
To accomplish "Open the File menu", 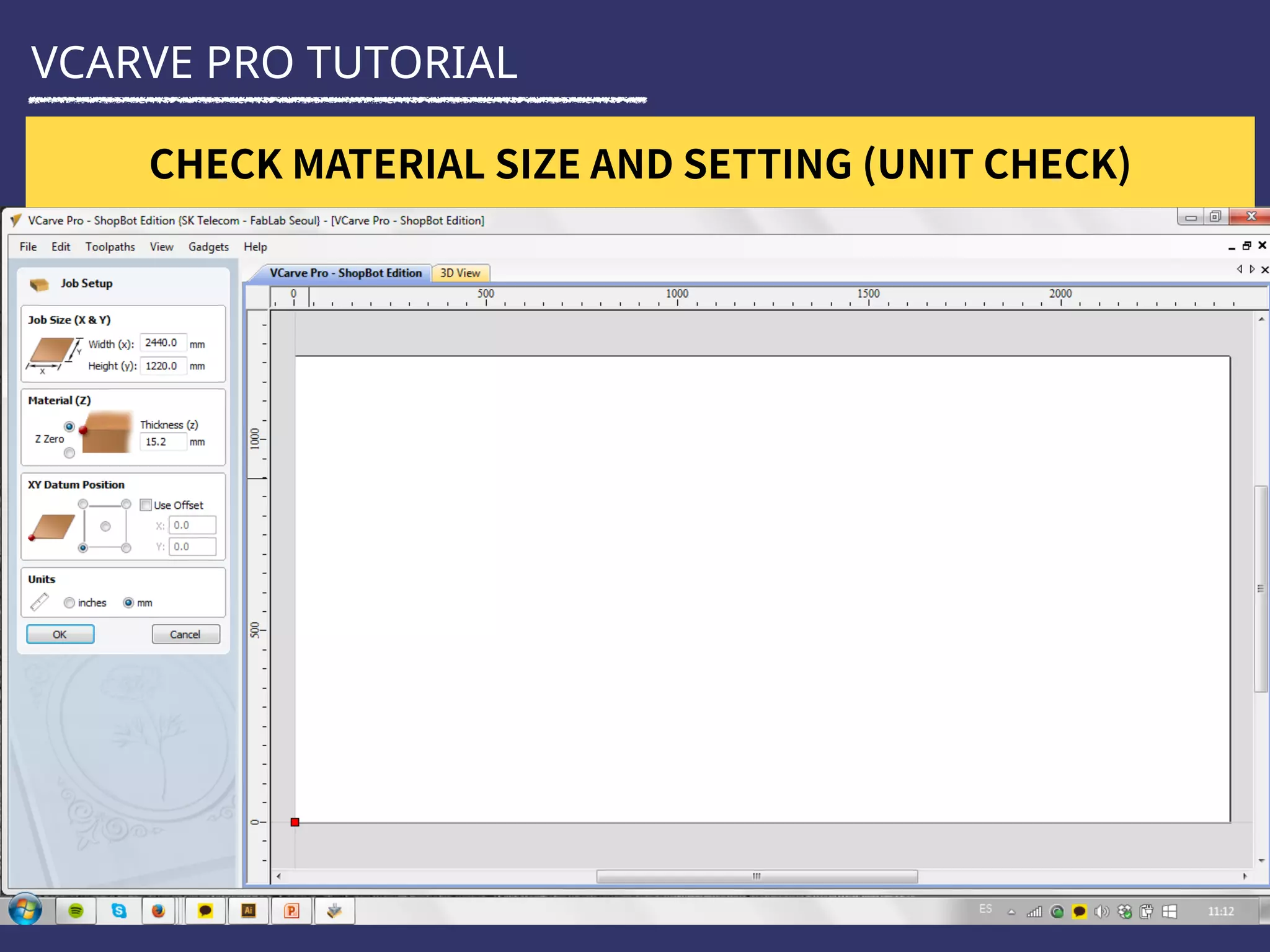I will pyautogui.click(x=28, y=247).
